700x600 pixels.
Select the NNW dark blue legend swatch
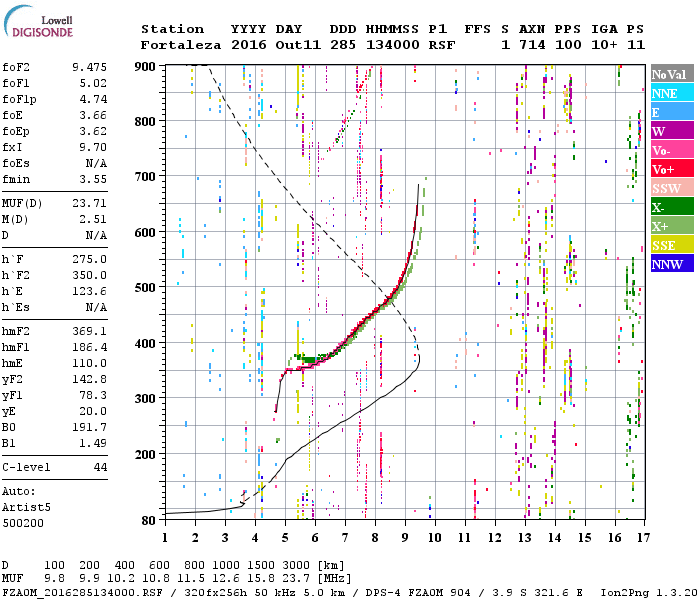(x=672, y=263)
